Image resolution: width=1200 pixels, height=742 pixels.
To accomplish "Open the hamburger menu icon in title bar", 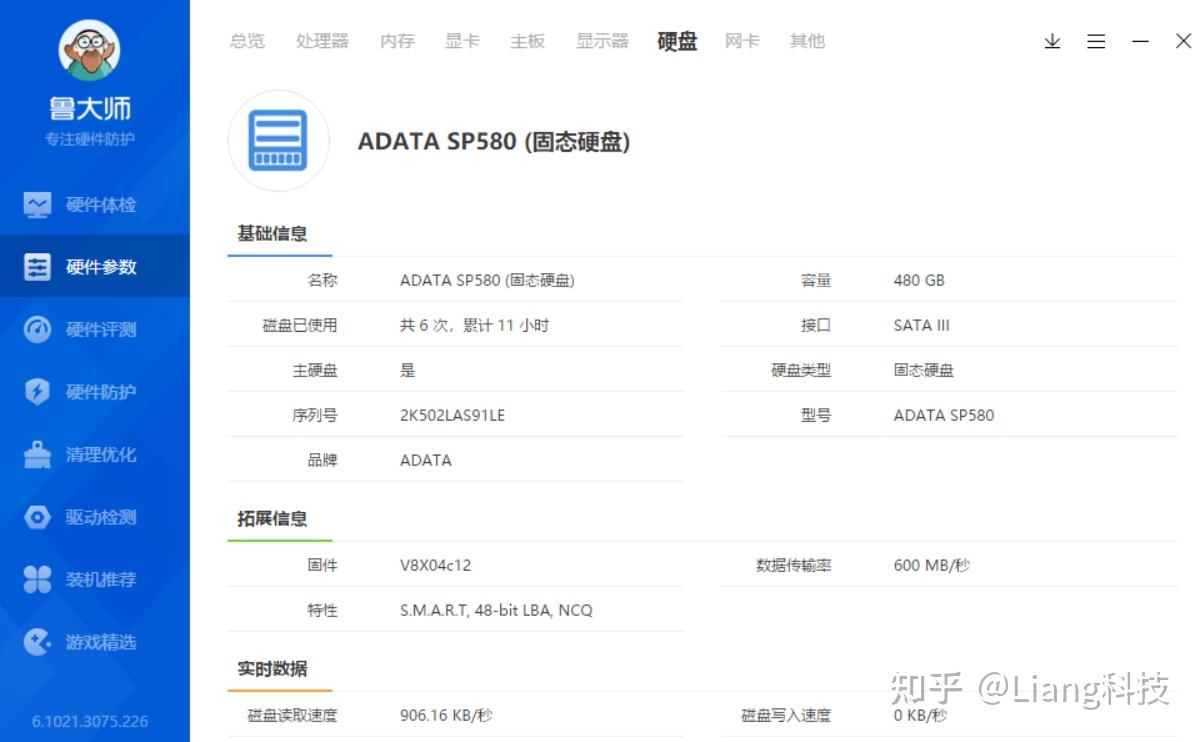I will (x=1096, y=41).
